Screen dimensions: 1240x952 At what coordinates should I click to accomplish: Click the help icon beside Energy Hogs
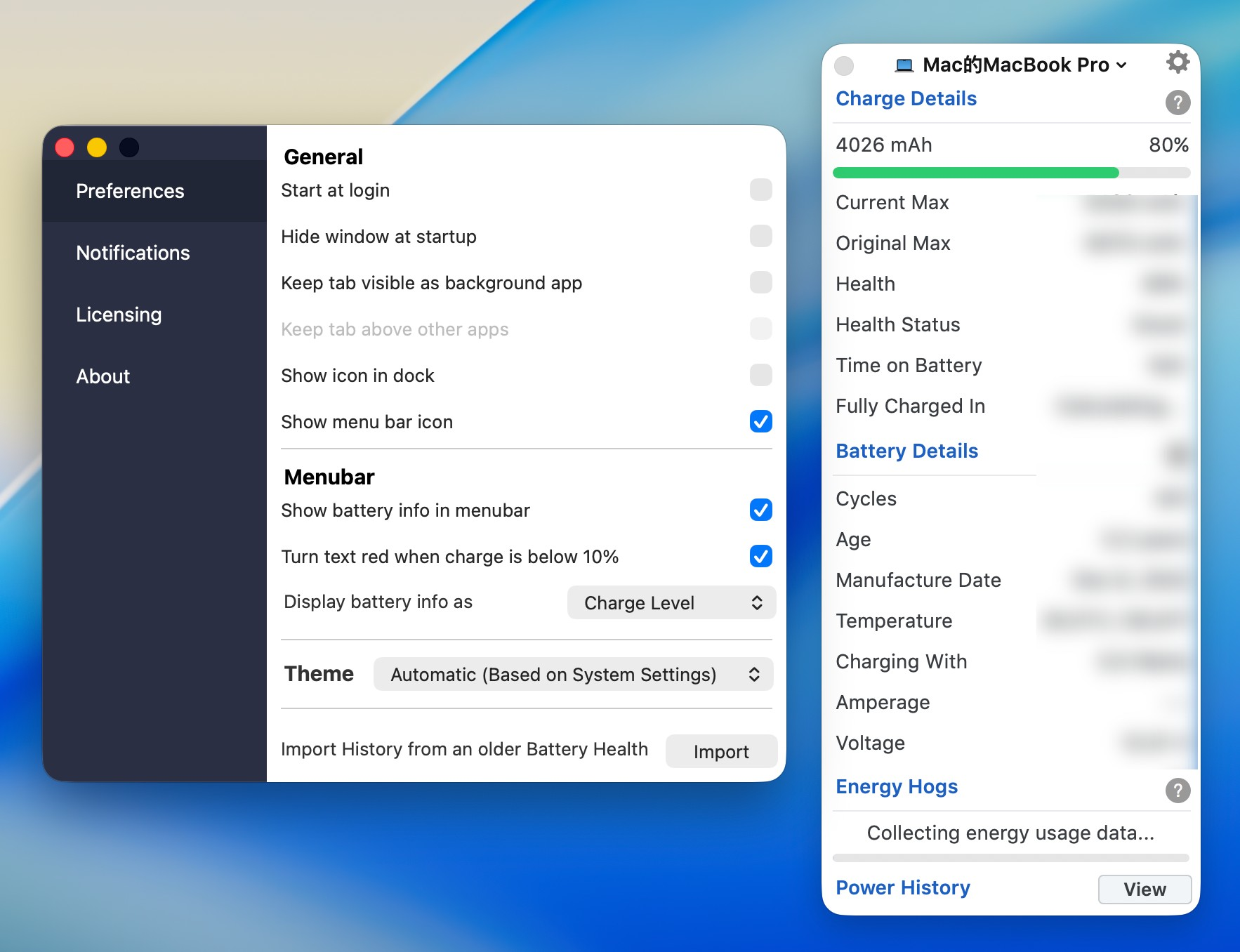(1178, 791)
